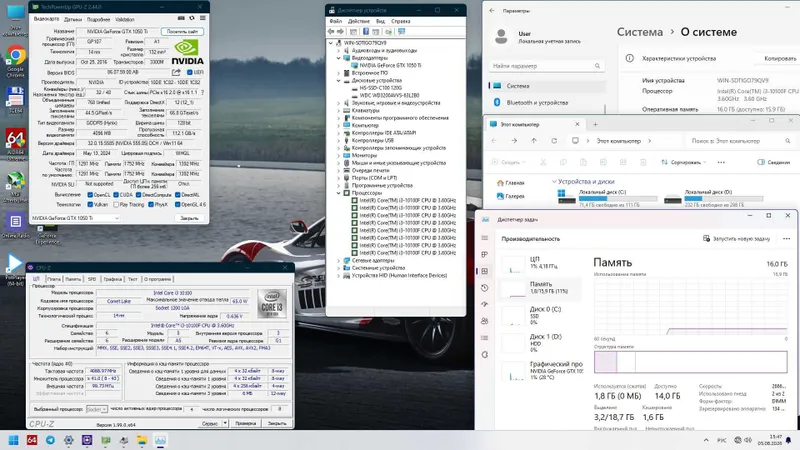Open Task Manager app history sidebar icon
The width and height of the screenshot is (800, 450).
485,288
